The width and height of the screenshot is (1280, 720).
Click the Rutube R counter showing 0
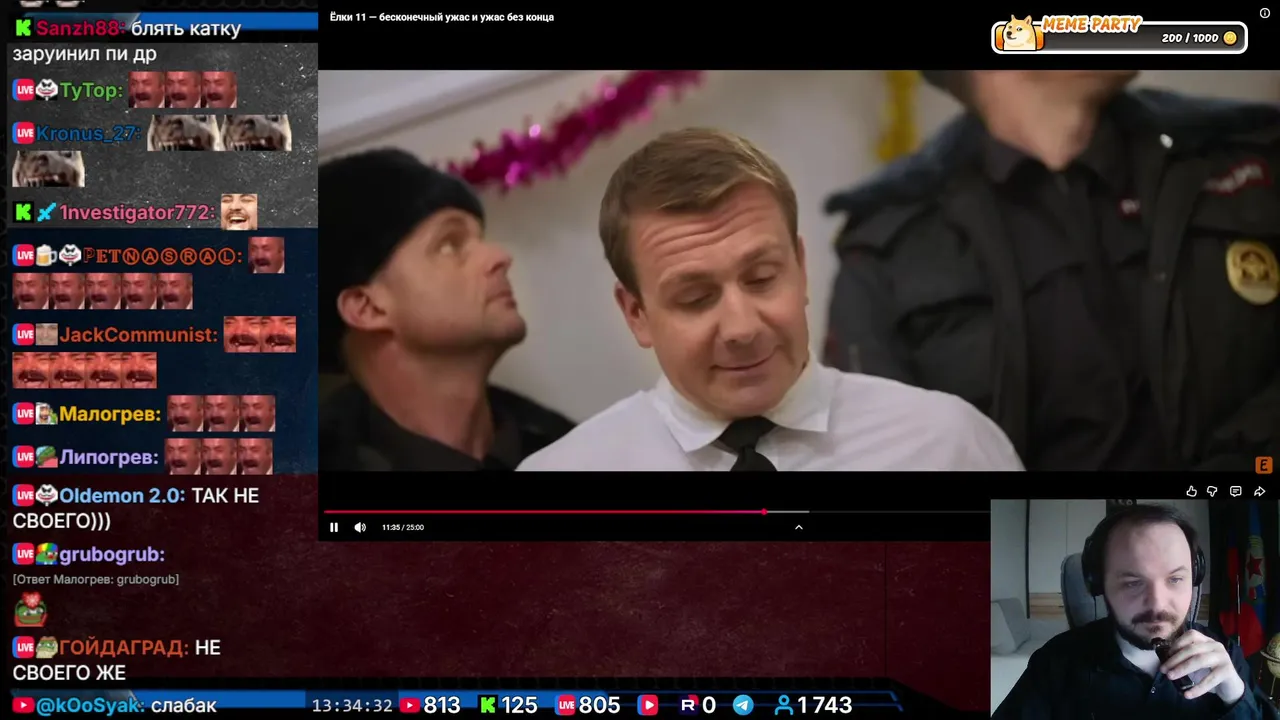point(698,705)
